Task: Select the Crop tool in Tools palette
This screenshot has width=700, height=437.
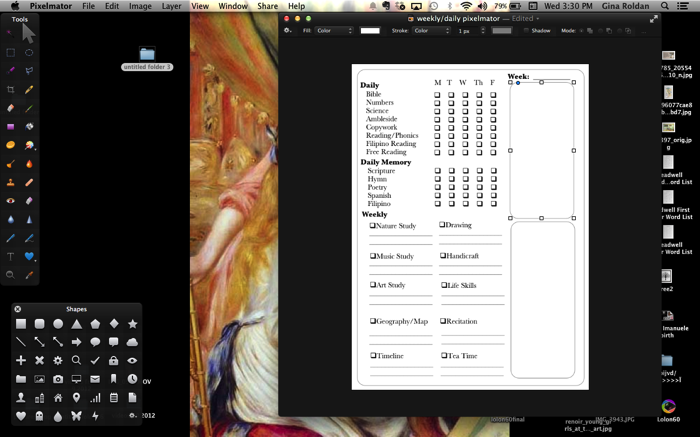Action: [10, 90]
